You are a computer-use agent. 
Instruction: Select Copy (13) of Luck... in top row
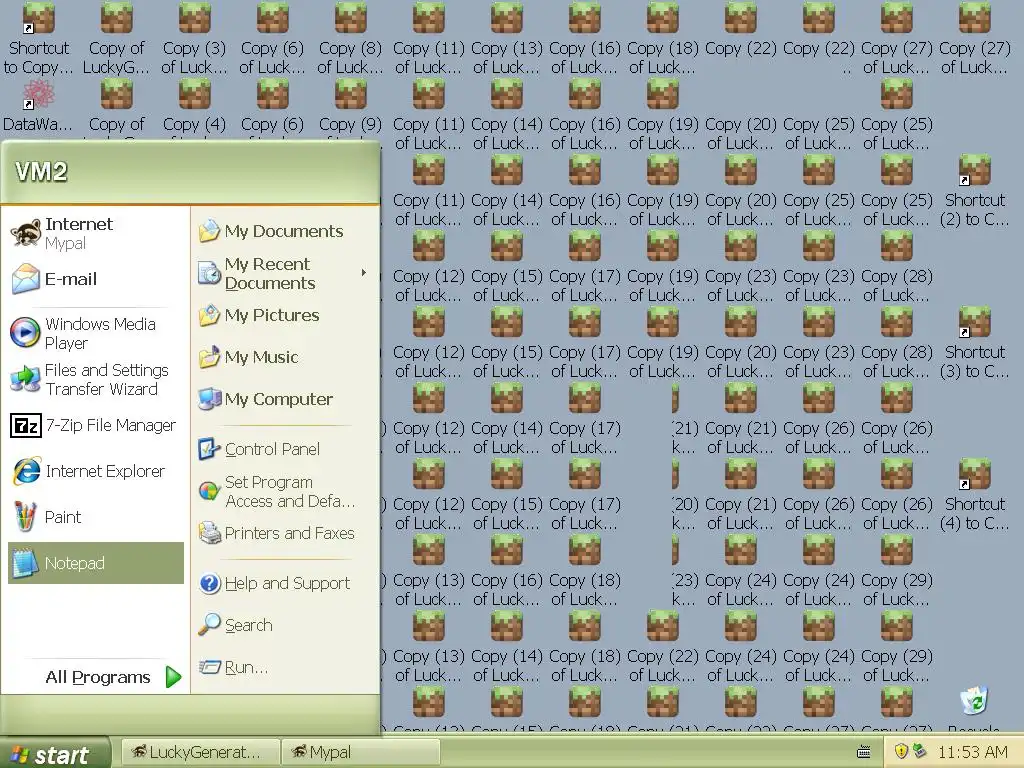click(506, 38)
